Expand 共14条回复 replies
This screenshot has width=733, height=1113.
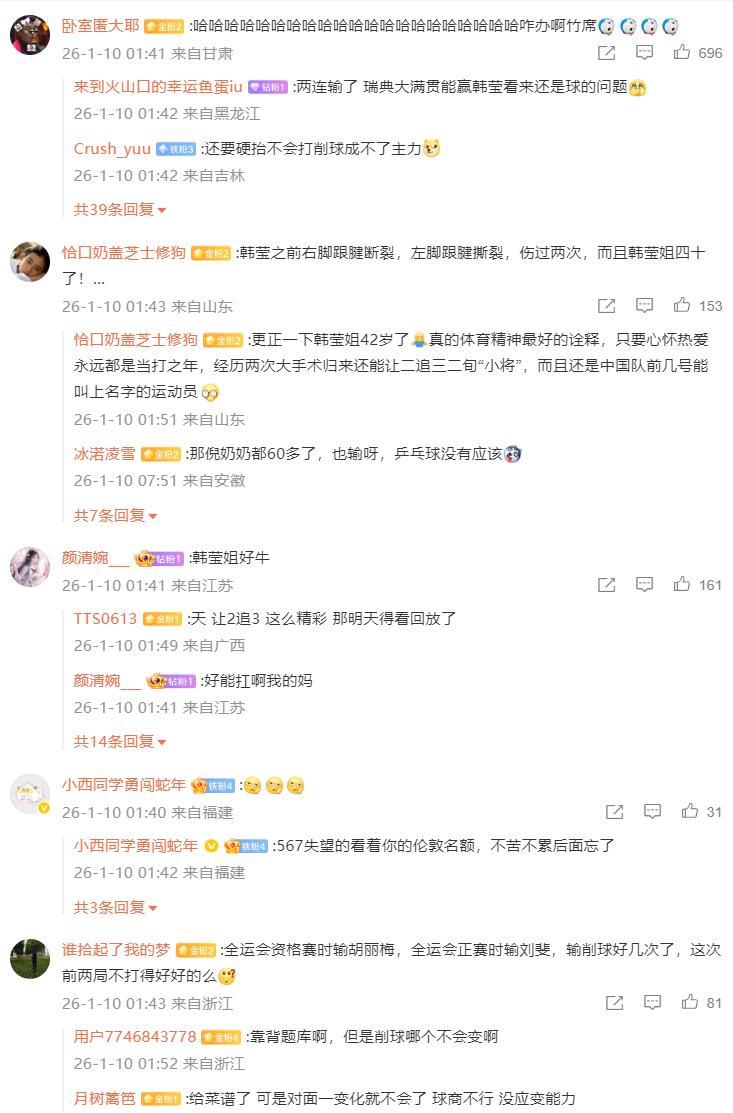click(119, 741)
